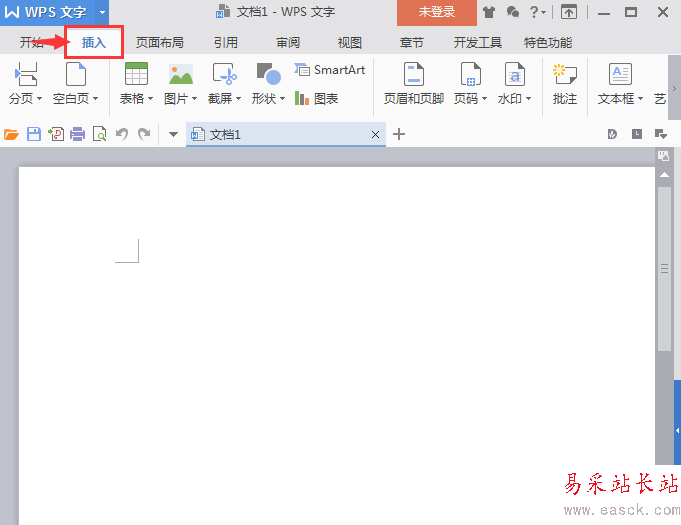Click the collapse ribbon upward-arrow icon
Viewport: 681px width, 525px height.
[569, 12]
